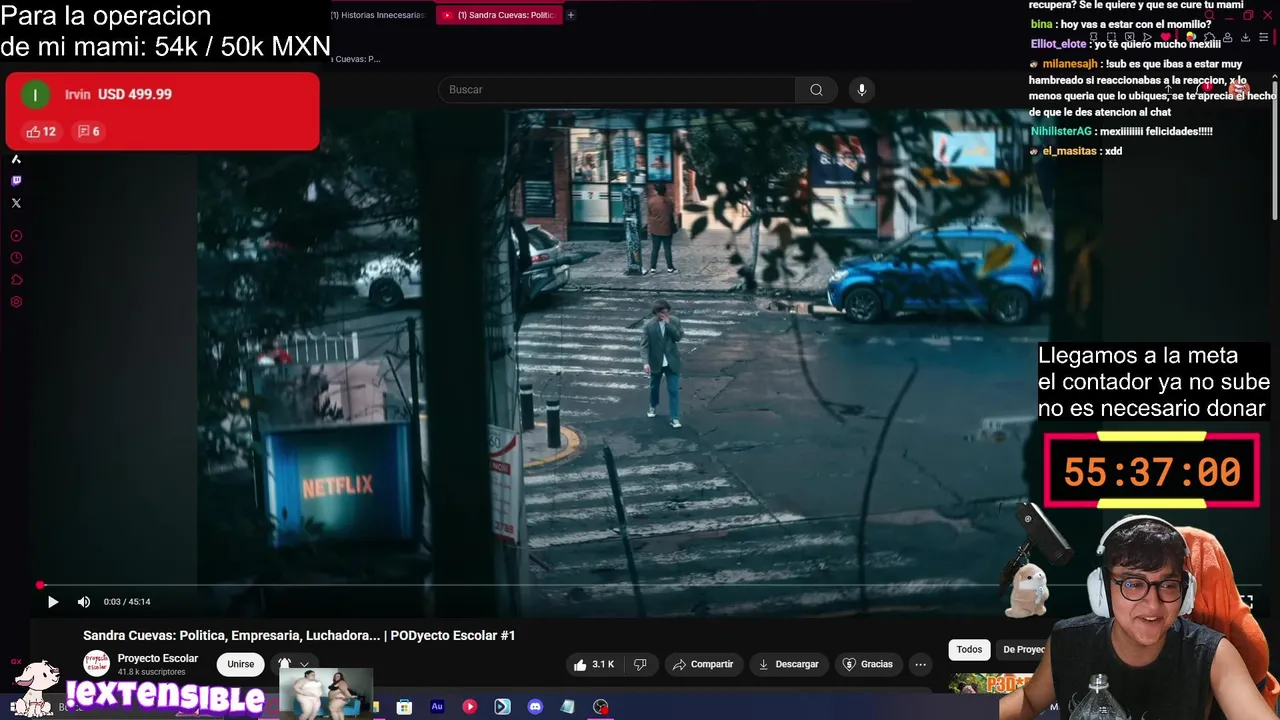Click the heart icon in browser toolbar
This screenshot has width=1280, height=720.
point(1166,37)
